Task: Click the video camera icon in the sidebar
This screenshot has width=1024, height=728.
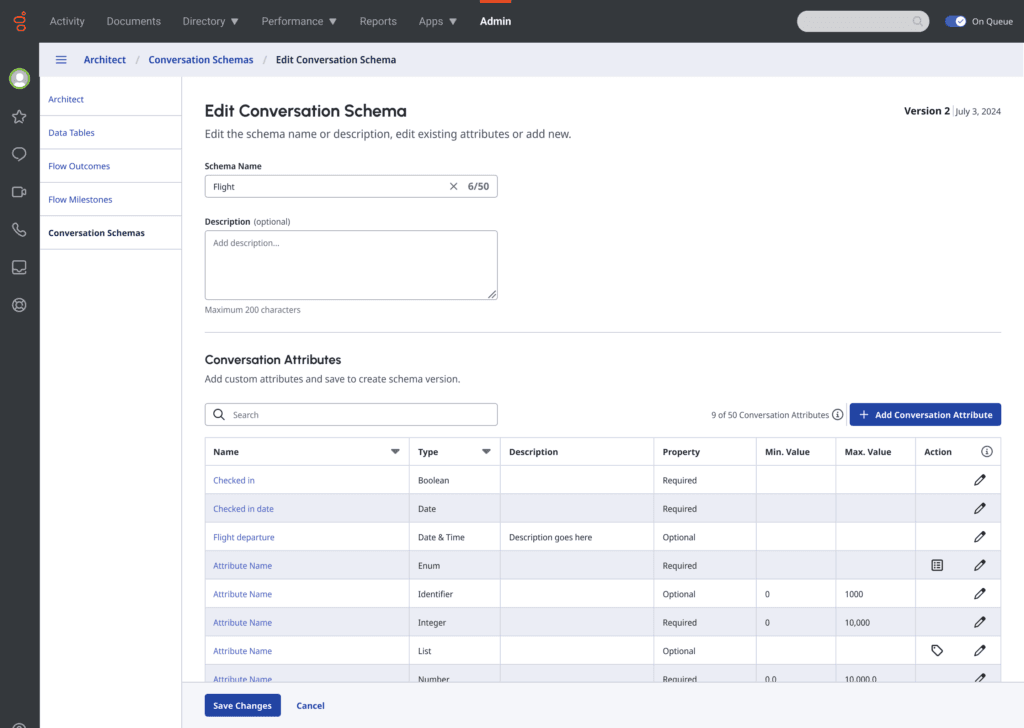Action: 18,191
